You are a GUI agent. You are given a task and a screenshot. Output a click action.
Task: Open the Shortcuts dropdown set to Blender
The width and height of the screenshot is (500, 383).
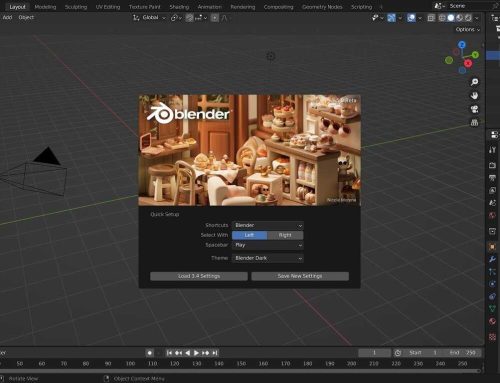pyautogui.click(x=268, y=225)
